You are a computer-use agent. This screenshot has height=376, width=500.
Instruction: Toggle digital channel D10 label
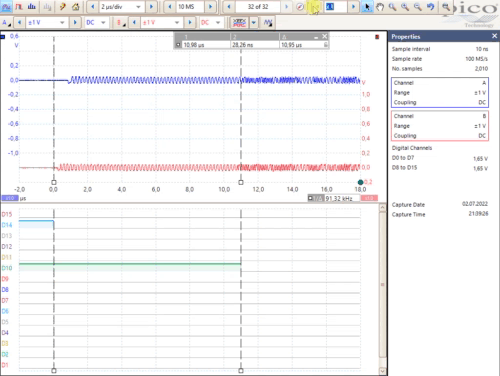[7, 268]
